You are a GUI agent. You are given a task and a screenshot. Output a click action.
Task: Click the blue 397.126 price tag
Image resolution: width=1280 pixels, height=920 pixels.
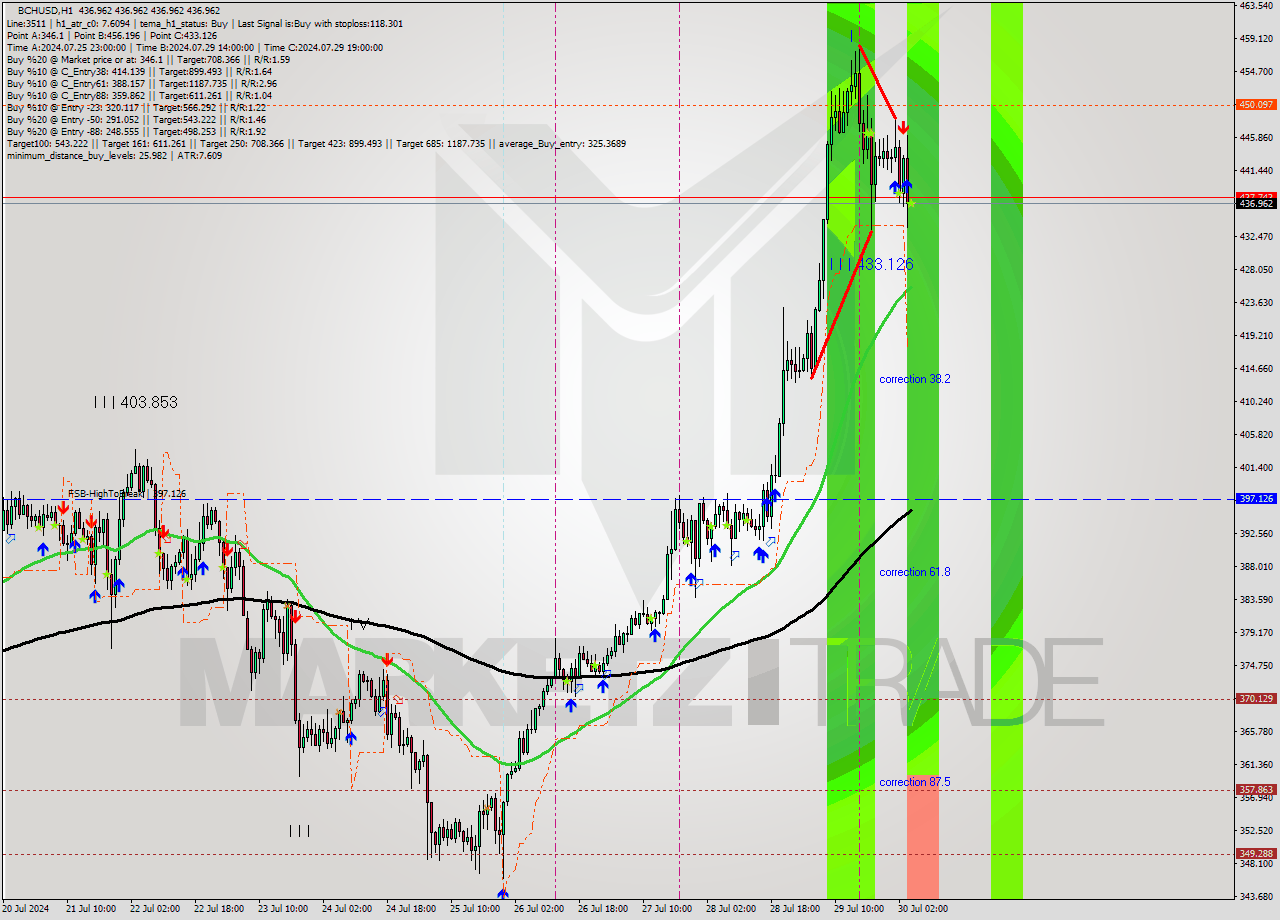tap(1256, 498)
